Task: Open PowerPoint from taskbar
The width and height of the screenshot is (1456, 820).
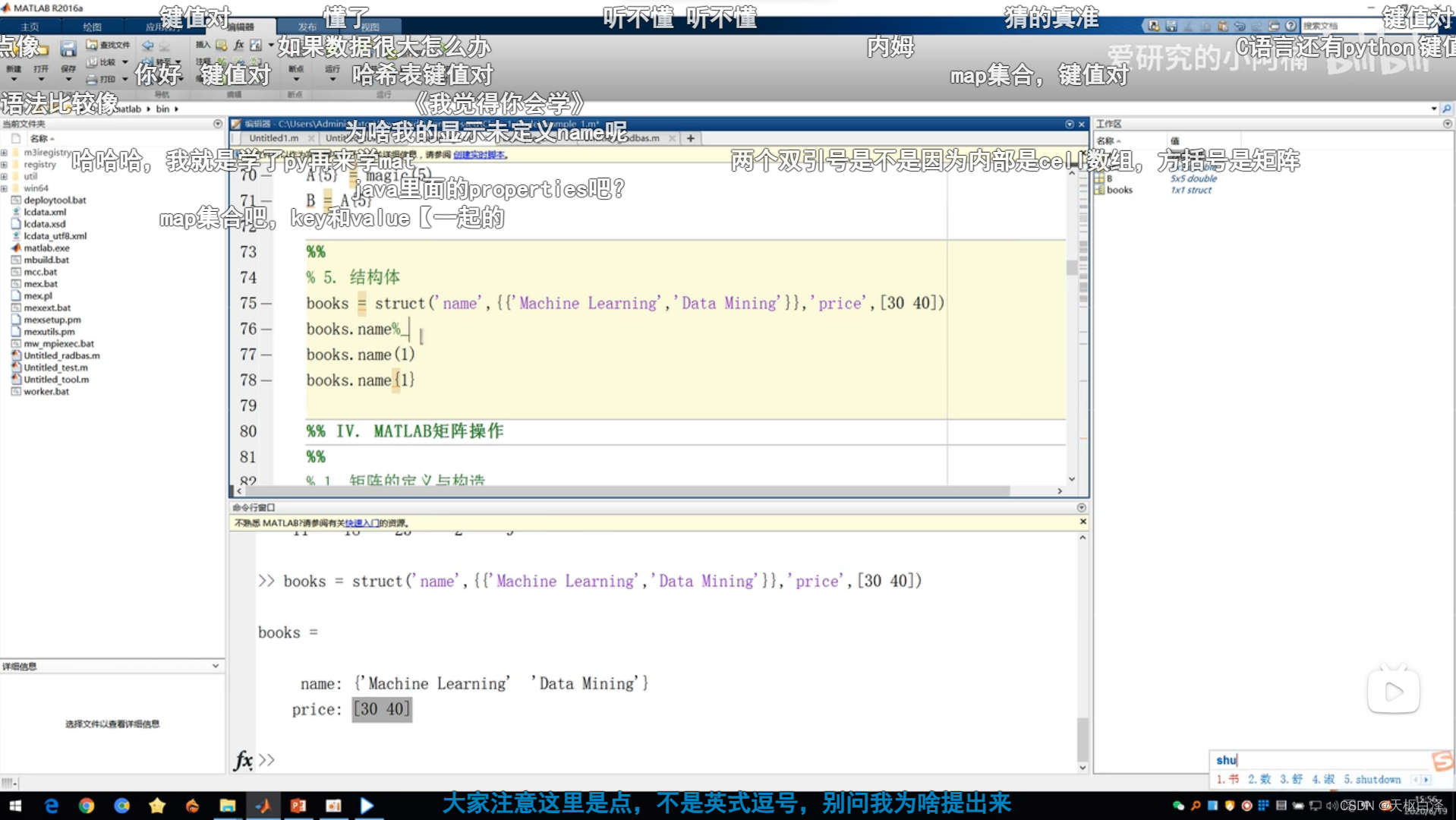Action: [298, 806]
